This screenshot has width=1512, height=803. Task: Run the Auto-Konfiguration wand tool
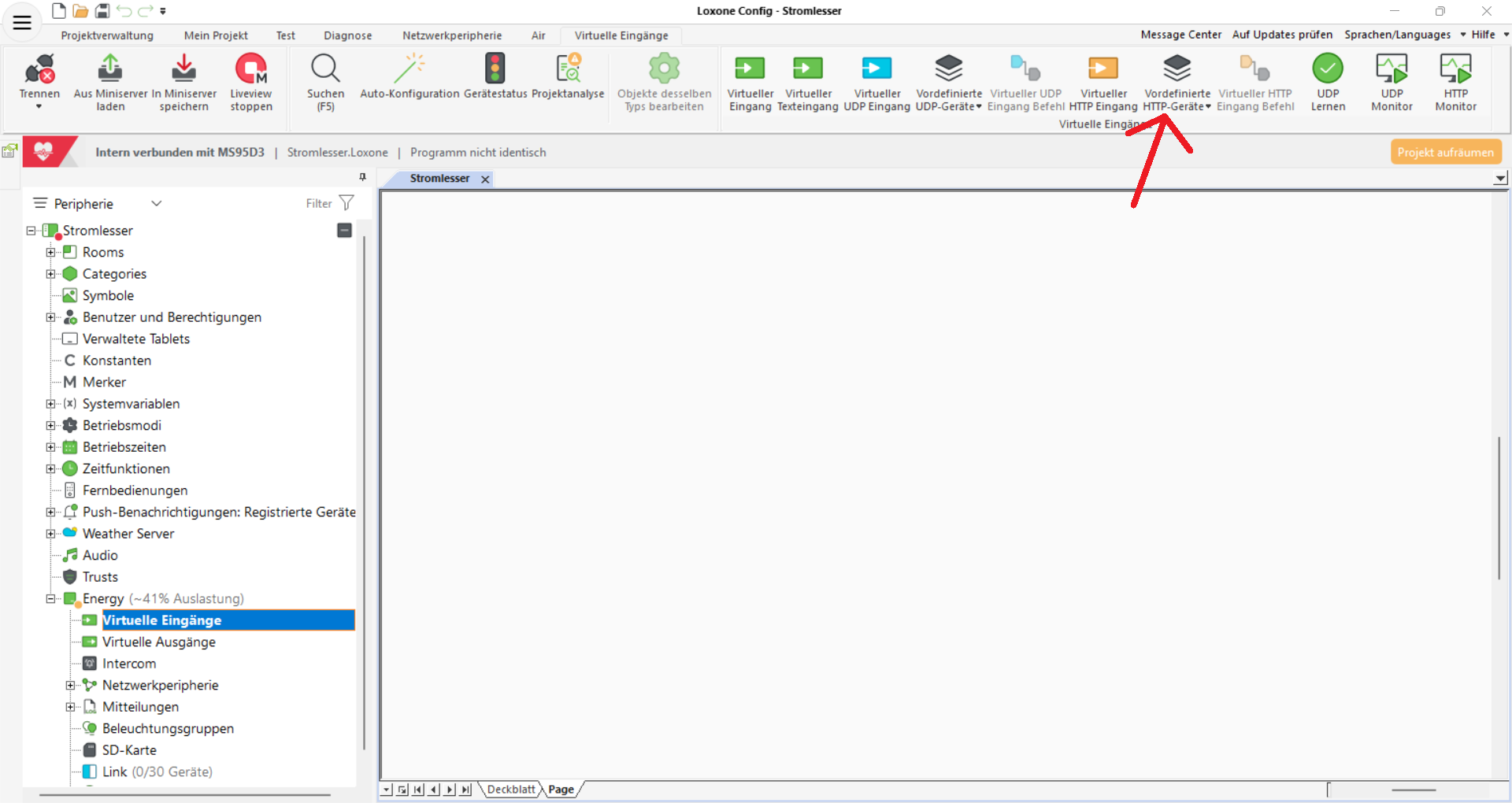409,70
